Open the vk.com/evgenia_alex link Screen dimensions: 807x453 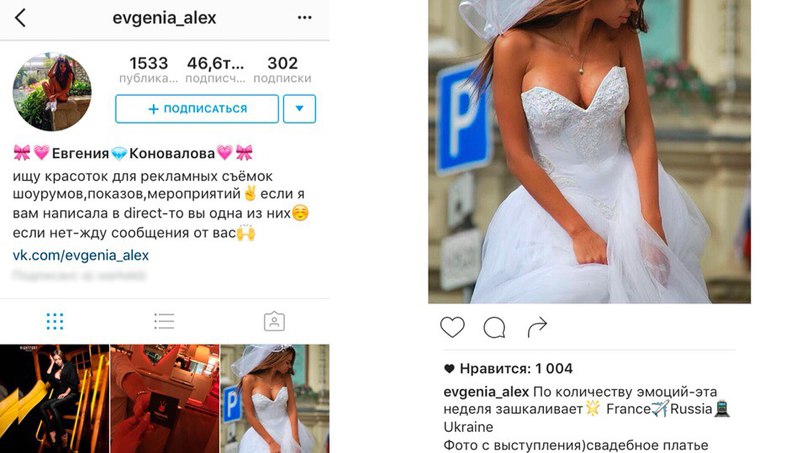tap(81, 255)
